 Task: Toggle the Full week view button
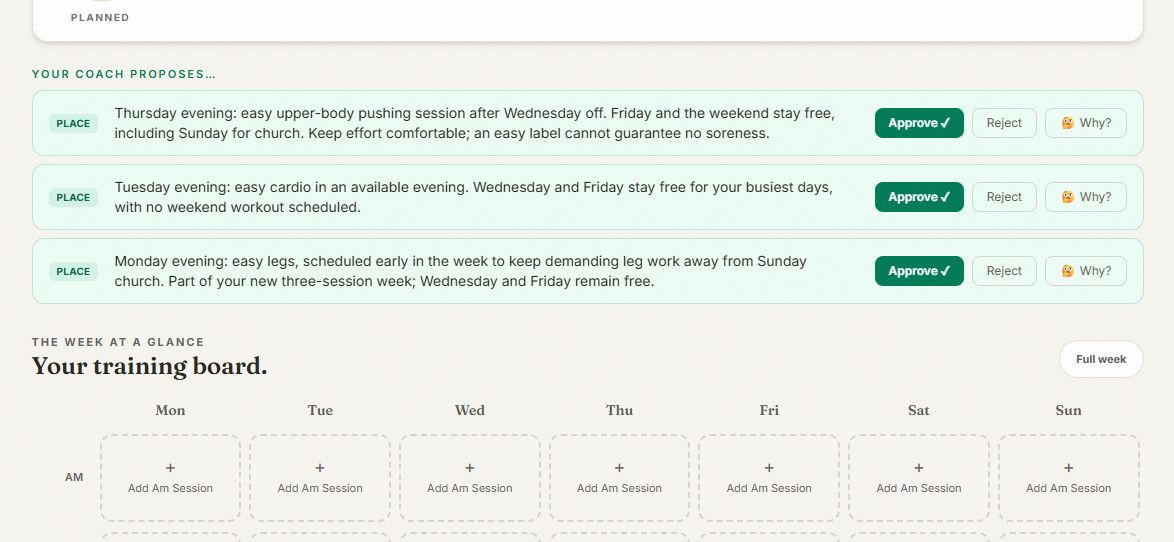(x=1101, y=359)
